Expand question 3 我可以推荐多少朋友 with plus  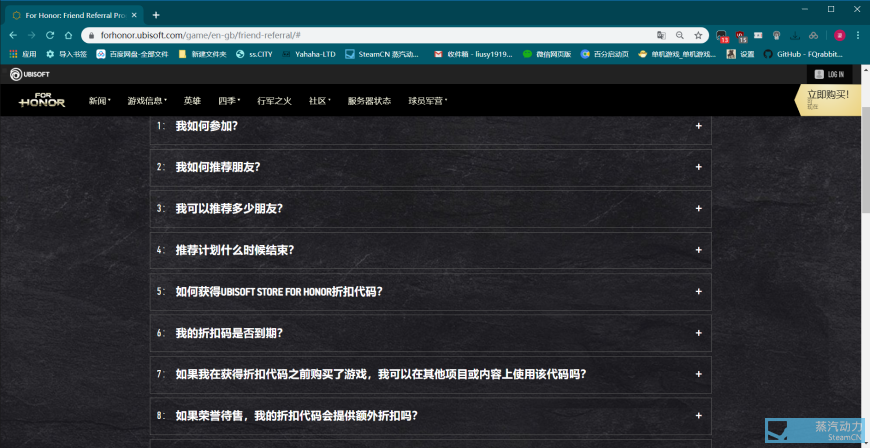click(x=699, y=208)
